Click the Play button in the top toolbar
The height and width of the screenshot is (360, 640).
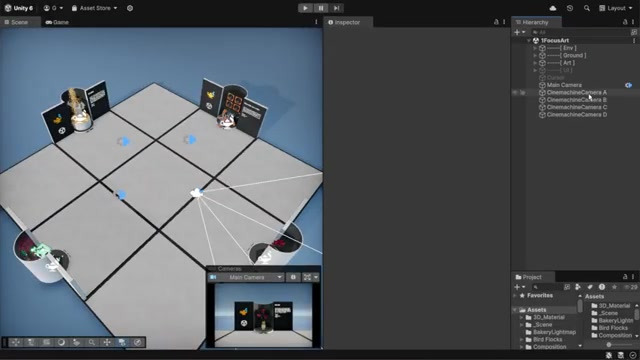click(305, 8)
